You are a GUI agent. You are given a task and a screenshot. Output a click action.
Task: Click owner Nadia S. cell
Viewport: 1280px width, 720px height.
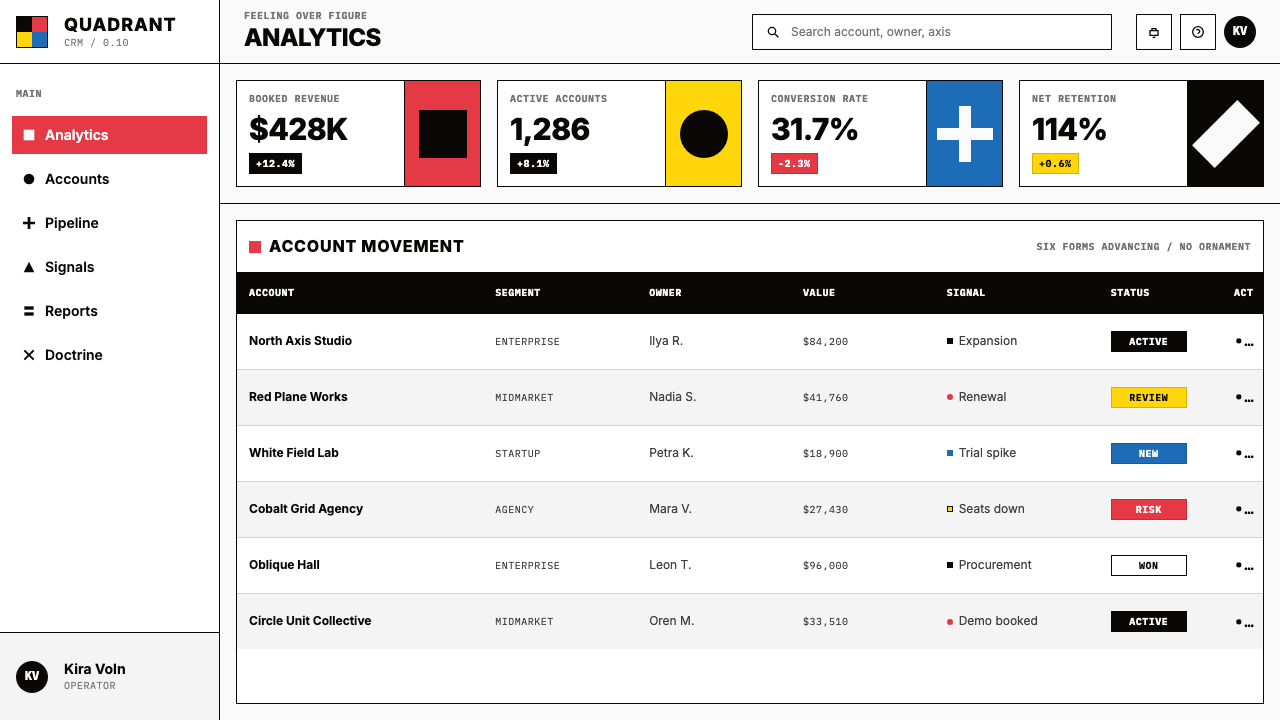[672, 397]
